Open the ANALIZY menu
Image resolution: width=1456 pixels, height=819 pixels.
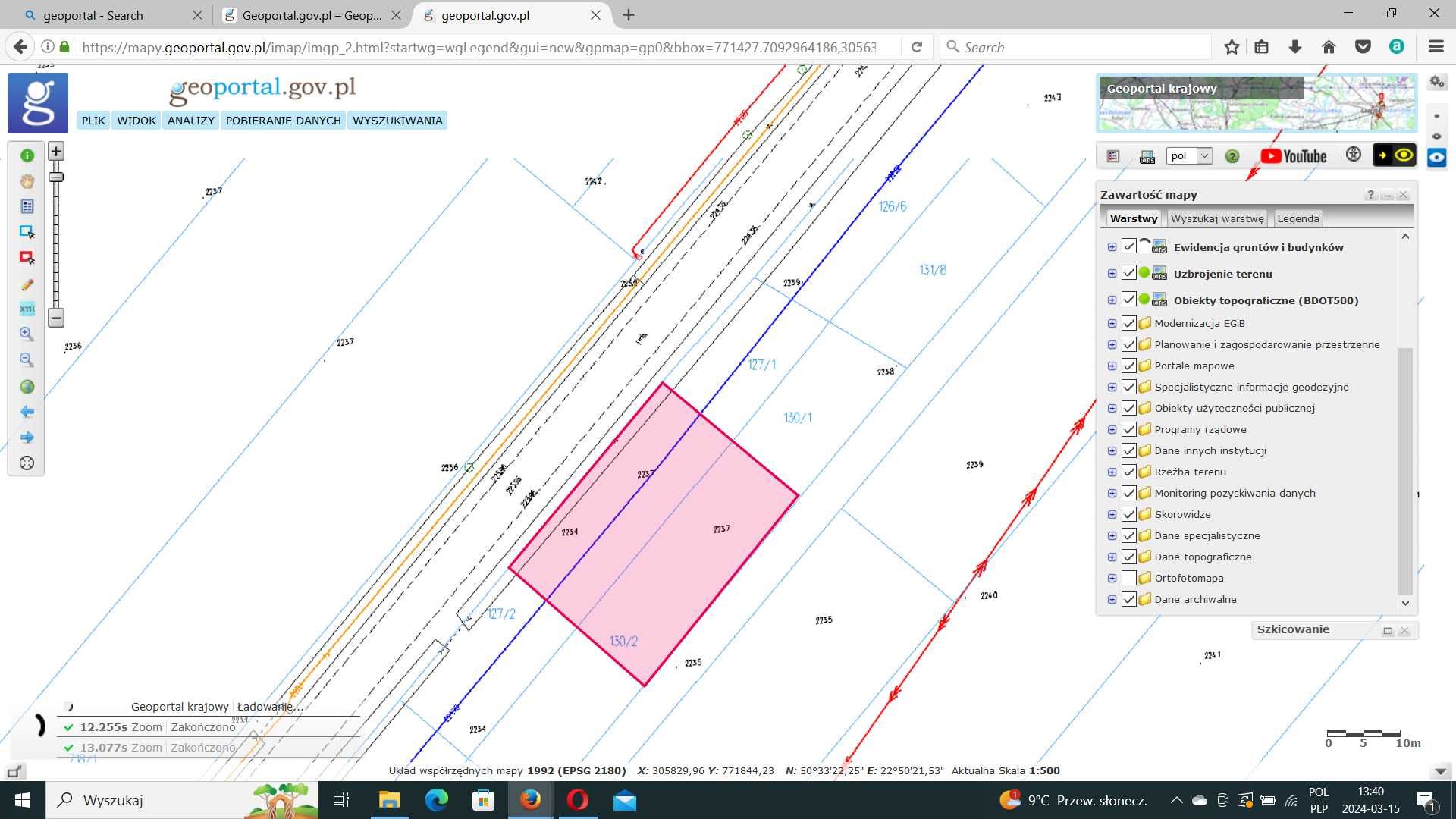(191, 121)
